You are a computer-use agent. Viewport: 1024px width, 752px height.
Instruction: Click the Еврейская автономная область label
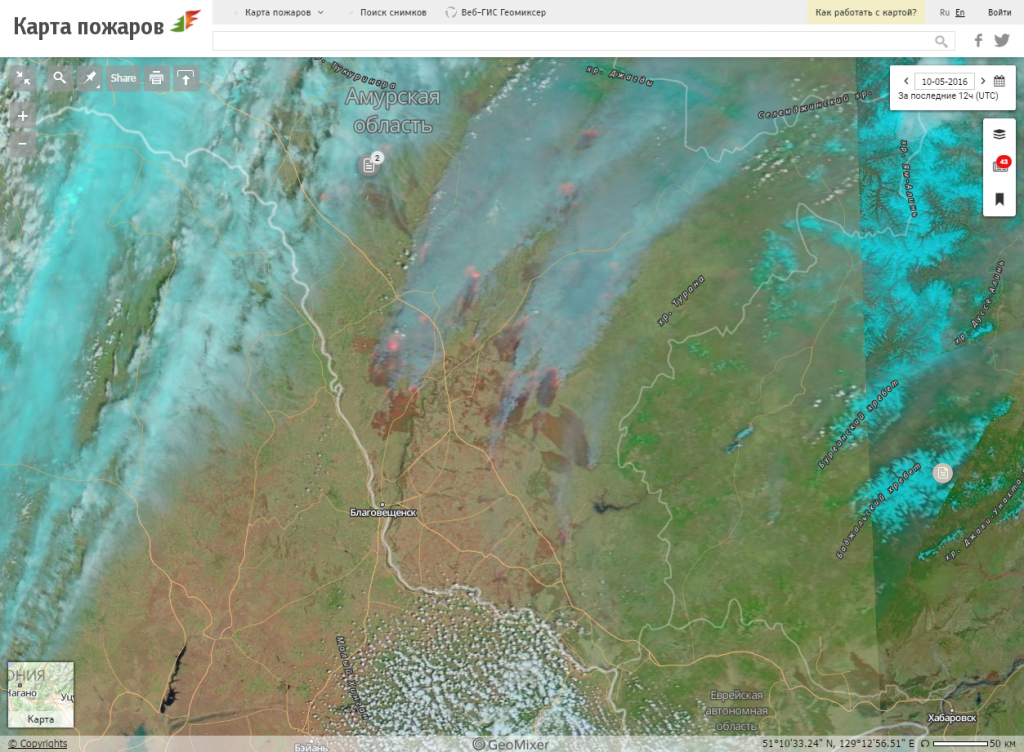pyautogui.click(x=736, y=711)
